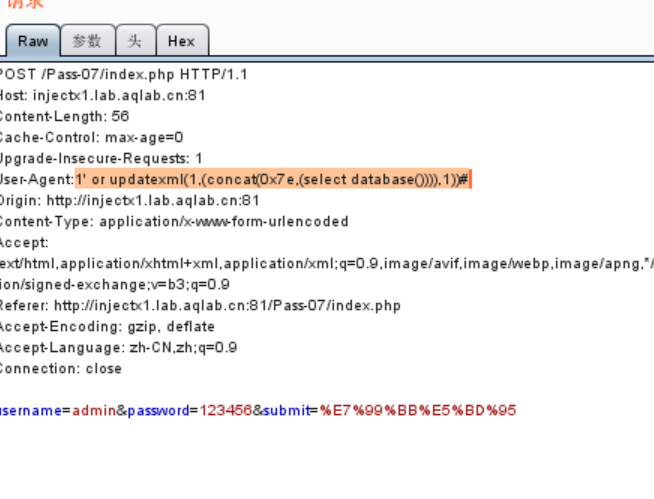Click the Host: injectx1.lab.aqlab.cn:81 header line
654x499 pixels.
(x=103, y=96)
